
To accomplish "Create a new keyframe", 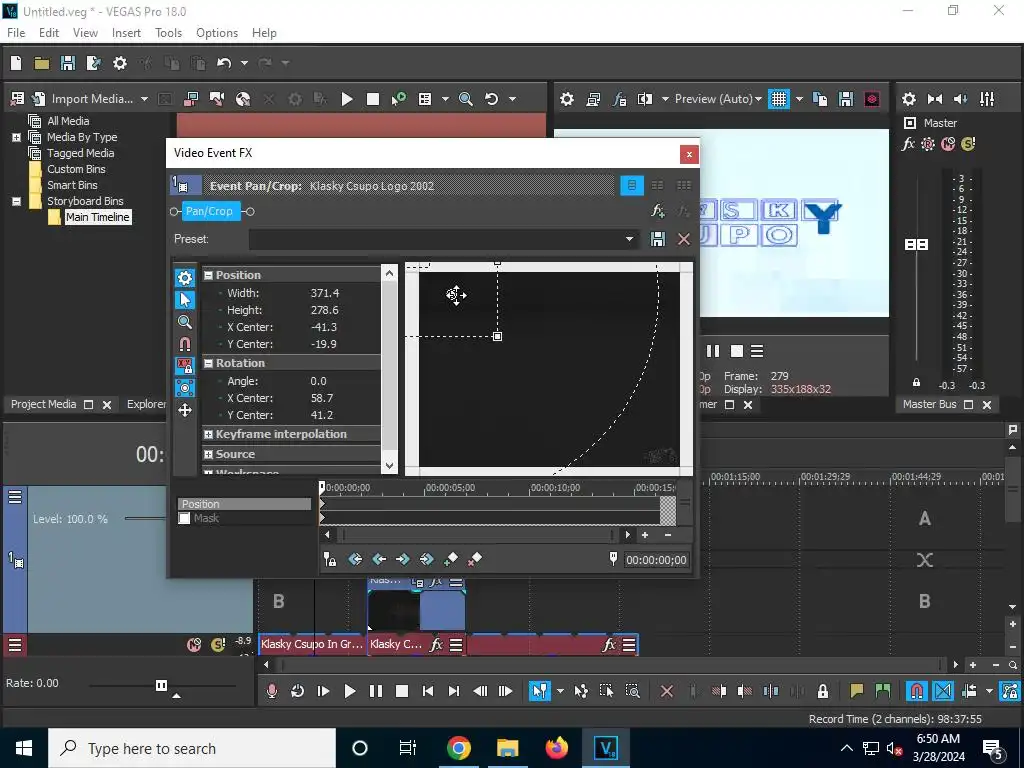I will [x=451, y=560].
